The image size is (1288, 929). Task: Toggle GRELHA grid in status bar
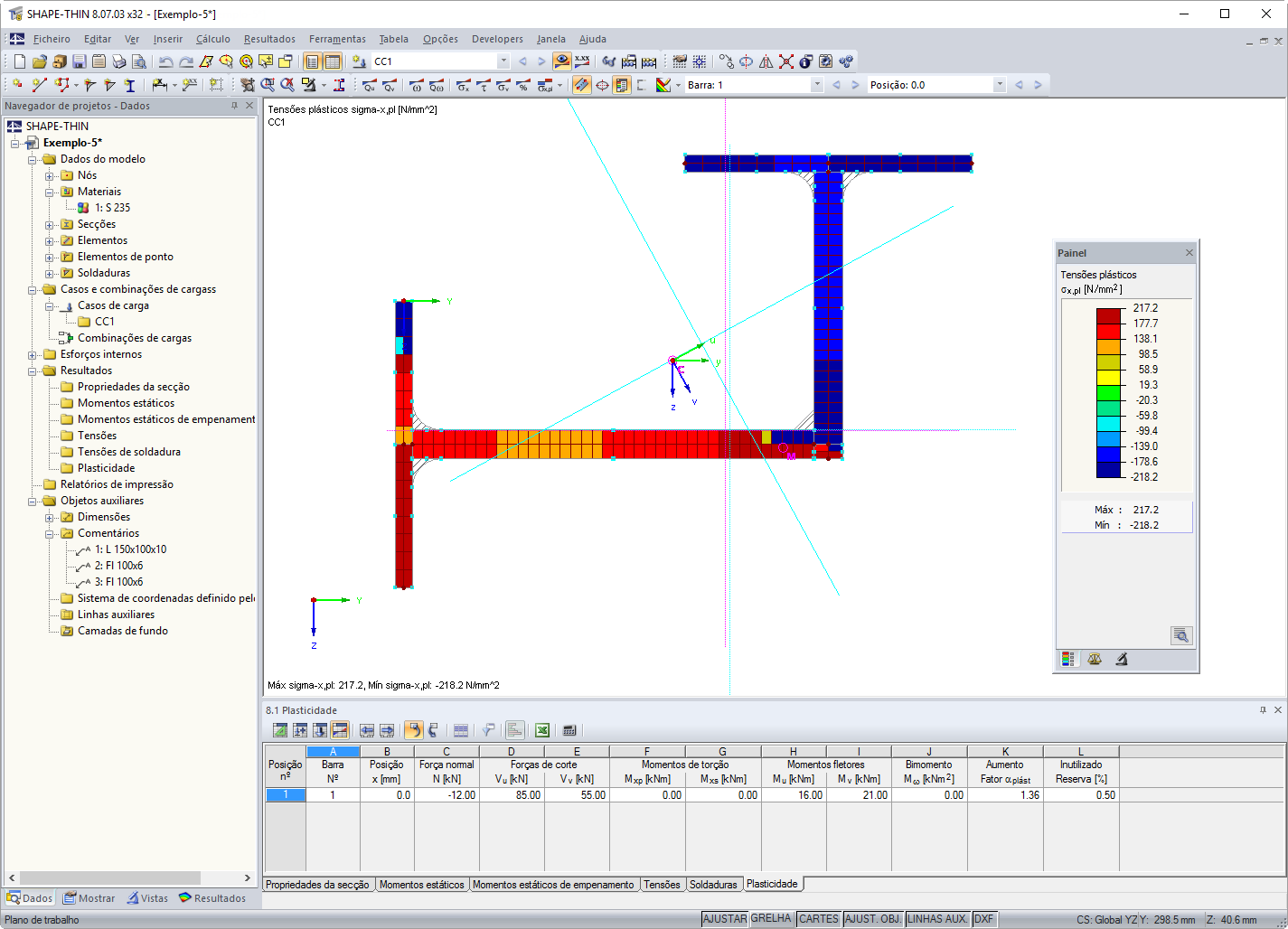tap(771, 919)
